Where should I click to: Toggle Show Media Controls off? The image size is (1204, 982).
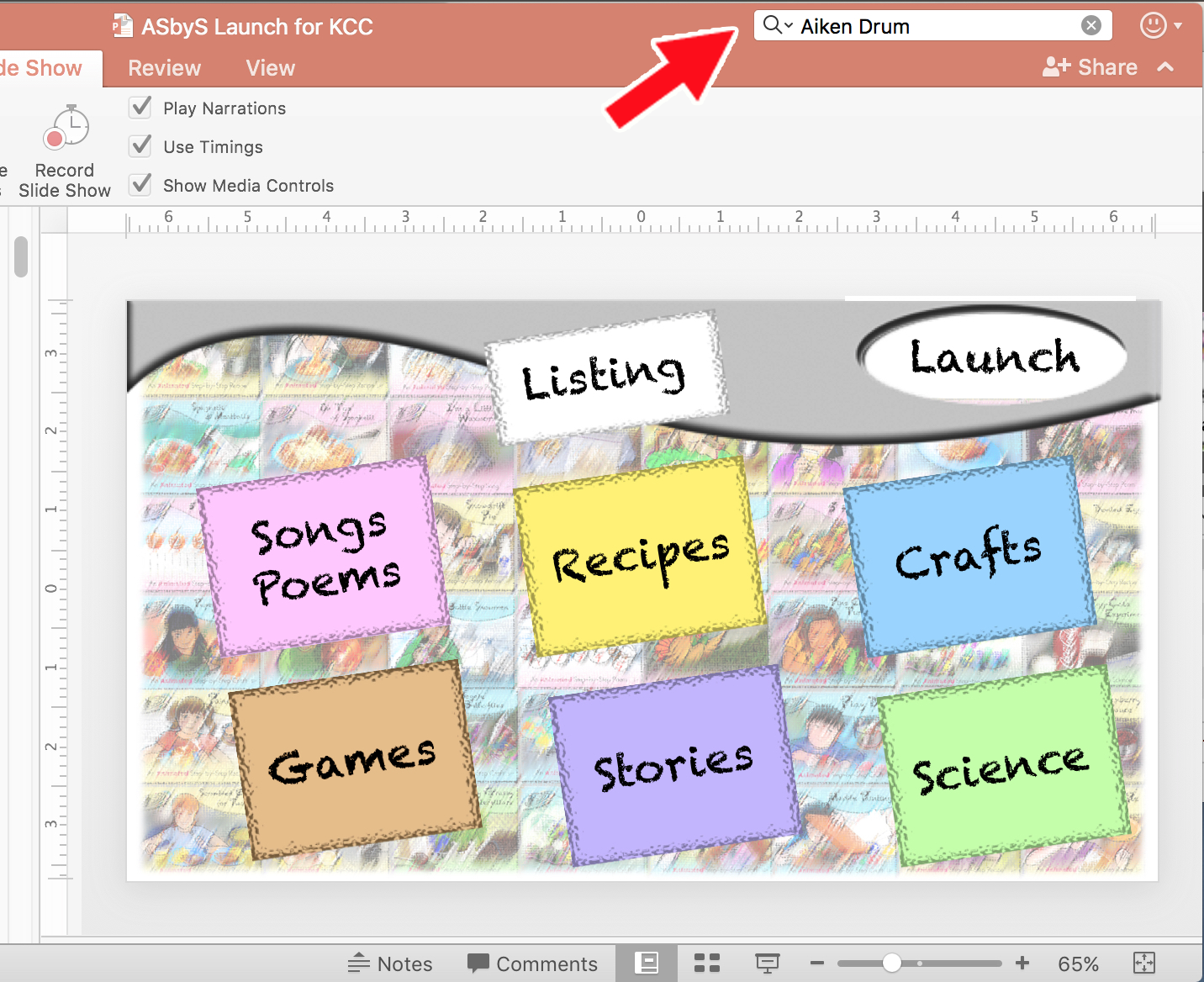pos(140,185)
